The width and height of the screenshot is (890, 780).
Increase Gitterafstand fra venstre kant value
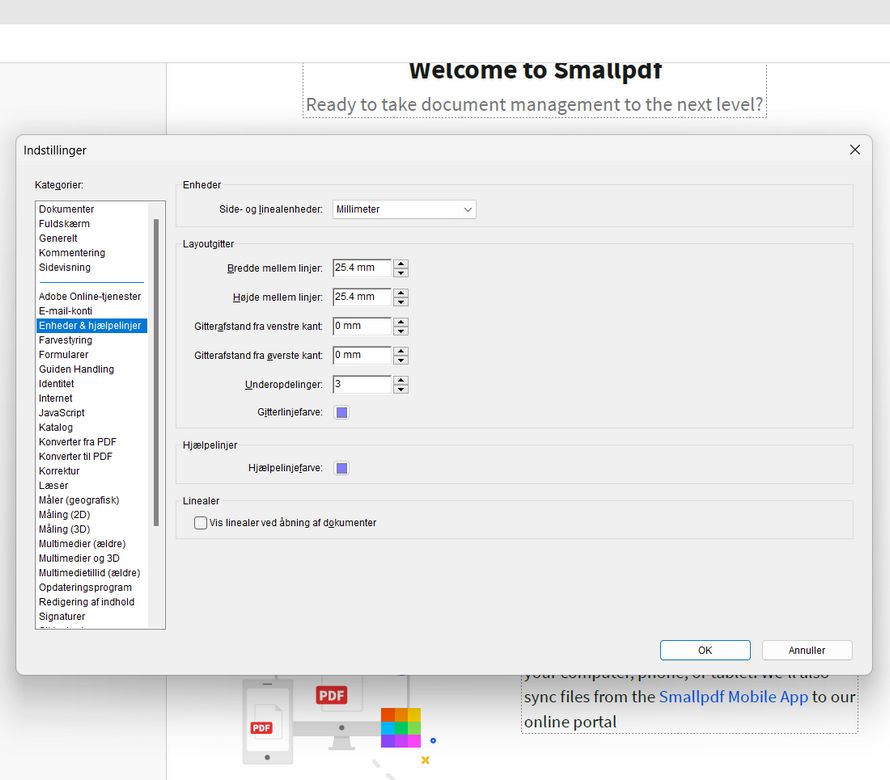401,322
